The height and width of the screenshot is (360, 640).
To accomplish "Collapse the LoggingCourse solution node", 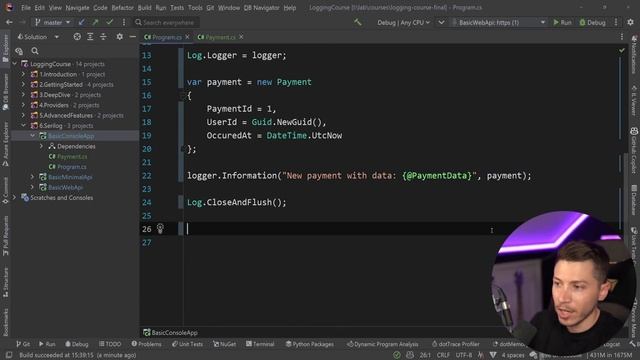I will coord(15,64).
